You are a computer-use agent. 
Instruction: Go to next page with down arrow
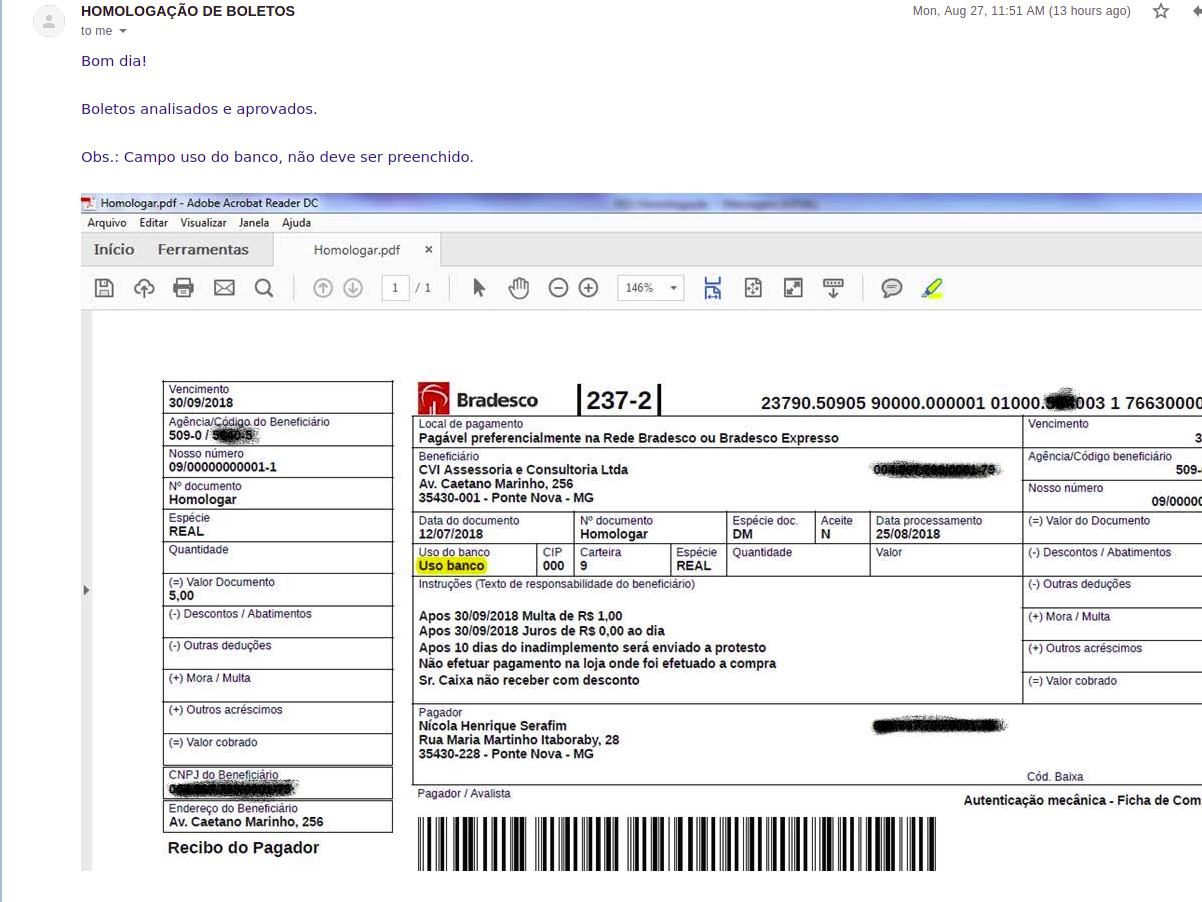pyautogui.click(x=353, y=288)
